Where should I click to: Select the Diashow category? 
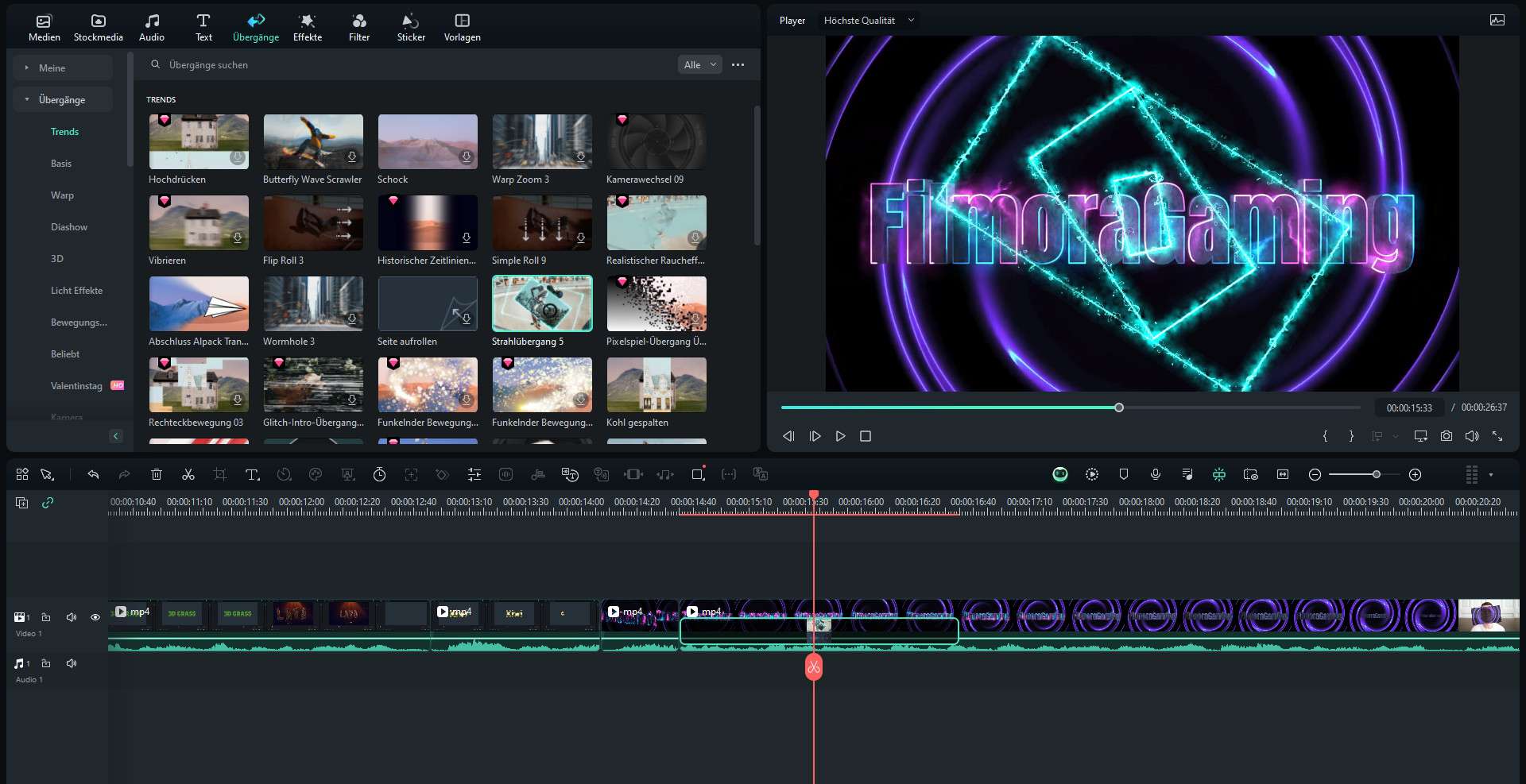pos(69,227)
